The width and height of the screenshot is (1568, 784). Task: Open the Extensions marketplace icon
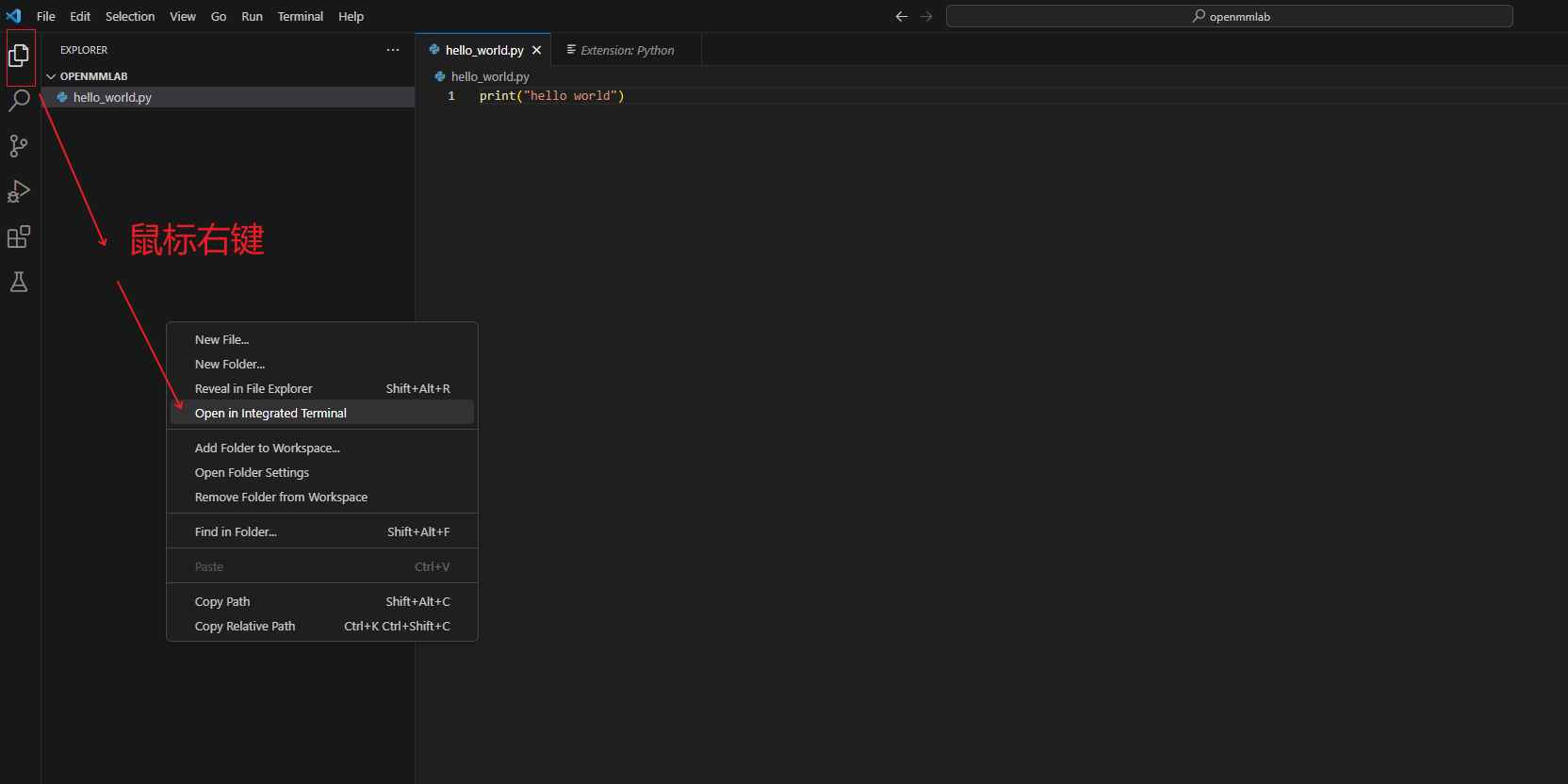(19, 237)
